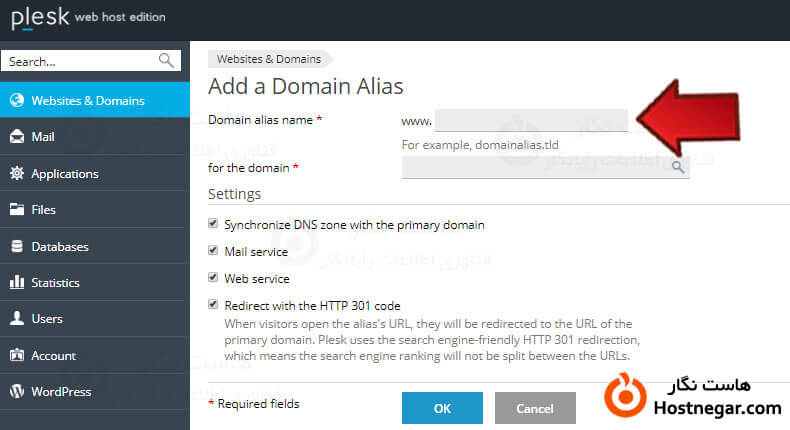
Task: Click the Statistics bar chart icon
Action: tap(16, 283)
